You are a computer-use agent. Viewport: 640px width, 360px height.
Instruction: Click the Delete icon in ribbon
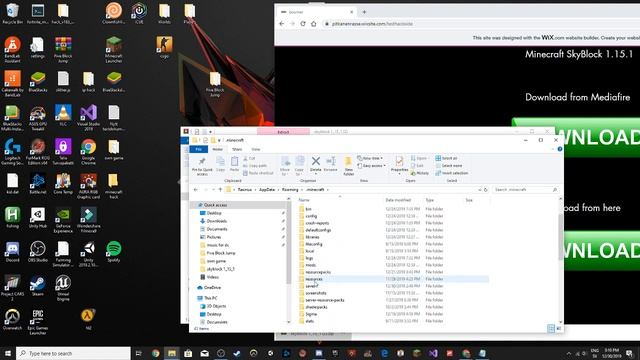click(316, 164)
